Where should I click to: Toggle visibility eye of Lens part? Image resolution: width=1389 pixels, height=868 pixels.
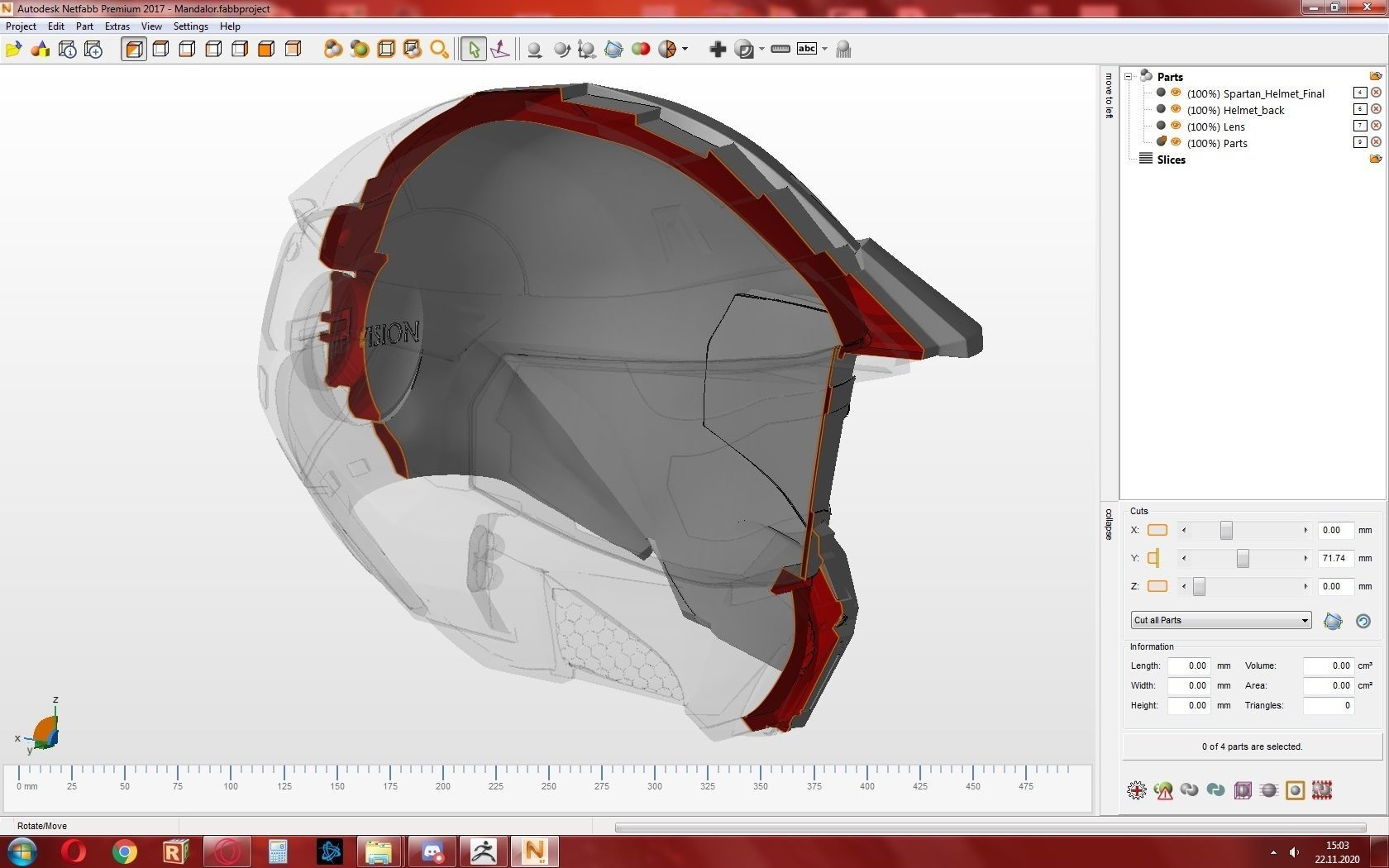click(x=1176, y=126)
